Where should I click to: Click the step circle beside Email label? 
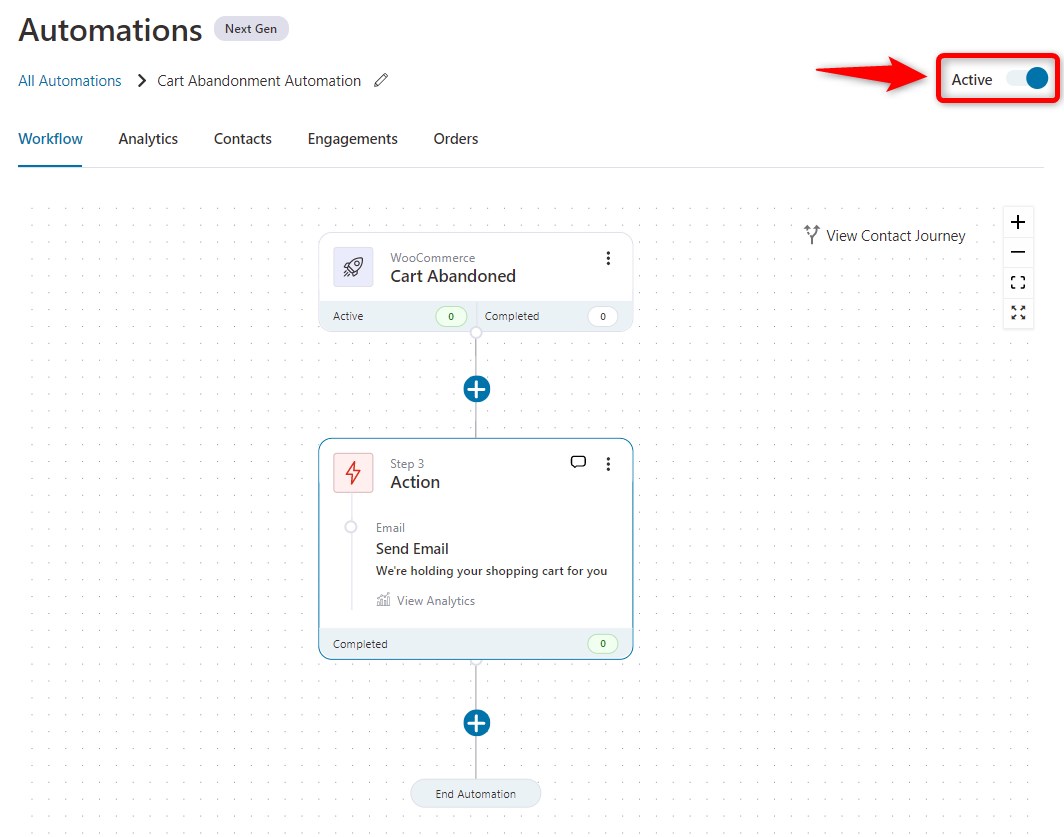point(351,527)
